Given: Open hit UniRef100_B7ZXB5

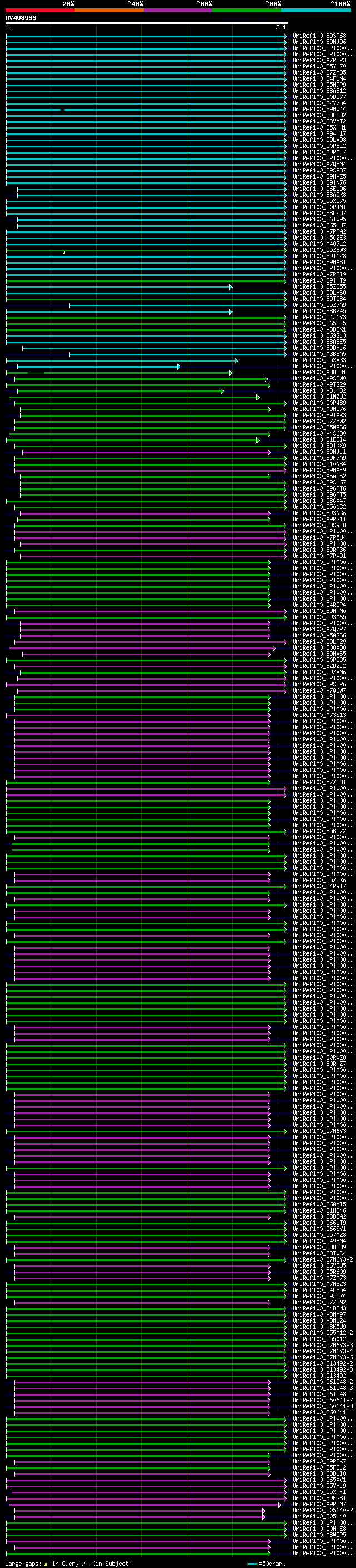Looking at the screenshot, I should (x=319, y=72).
